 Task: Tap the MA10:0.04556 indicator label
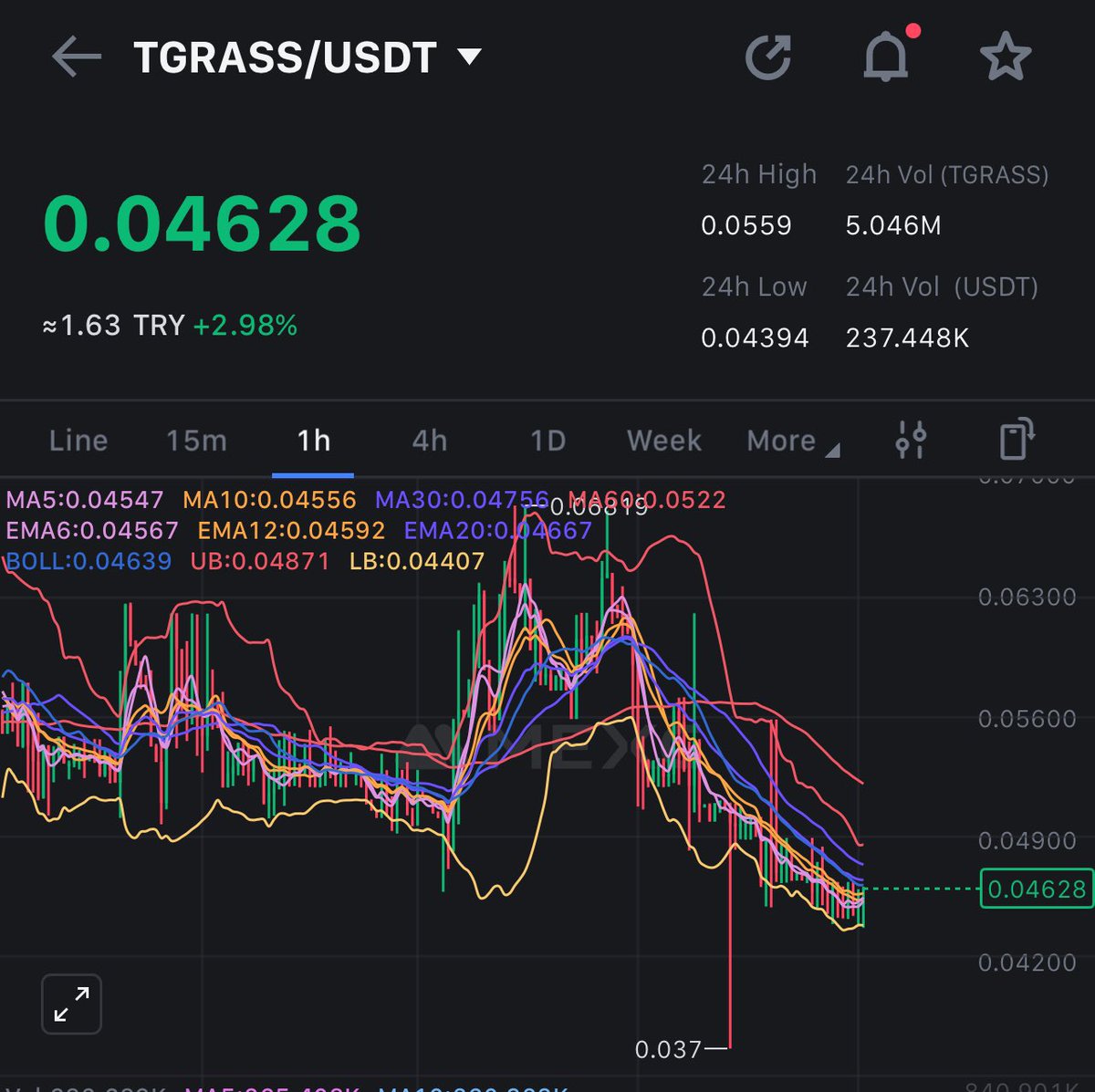(x=269, y=500)
